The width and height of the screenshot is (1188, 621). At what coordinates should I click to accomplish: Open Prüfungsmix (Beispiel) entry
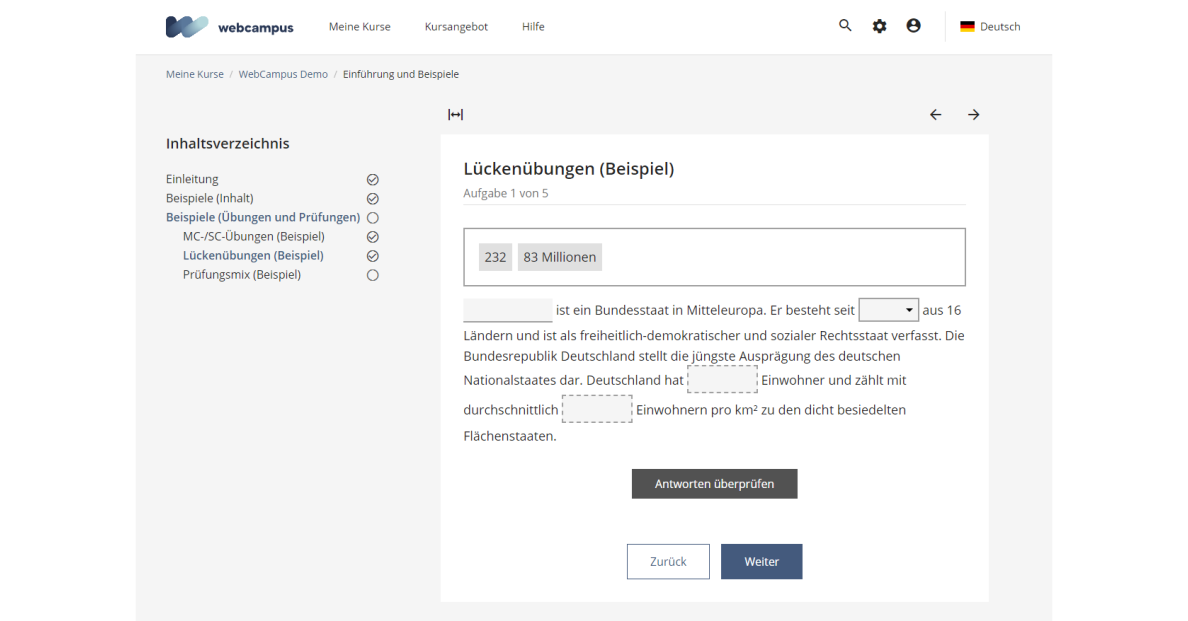pos(242,274)
